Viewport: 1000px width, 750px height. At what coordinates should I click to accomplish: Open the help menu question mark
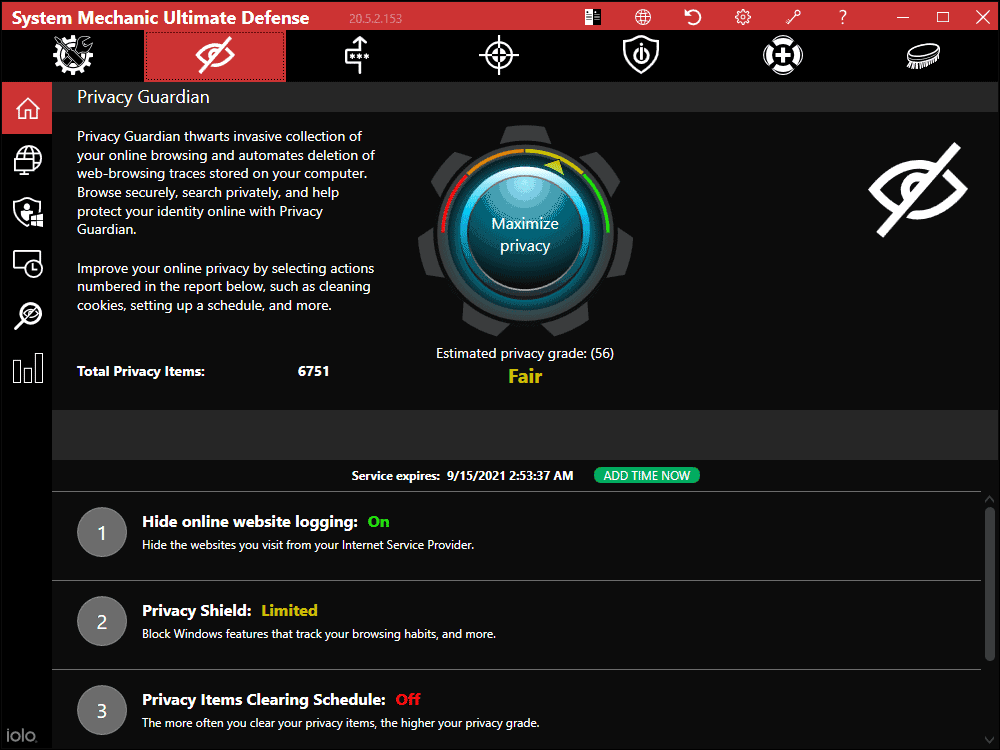[x=842, y=16]
